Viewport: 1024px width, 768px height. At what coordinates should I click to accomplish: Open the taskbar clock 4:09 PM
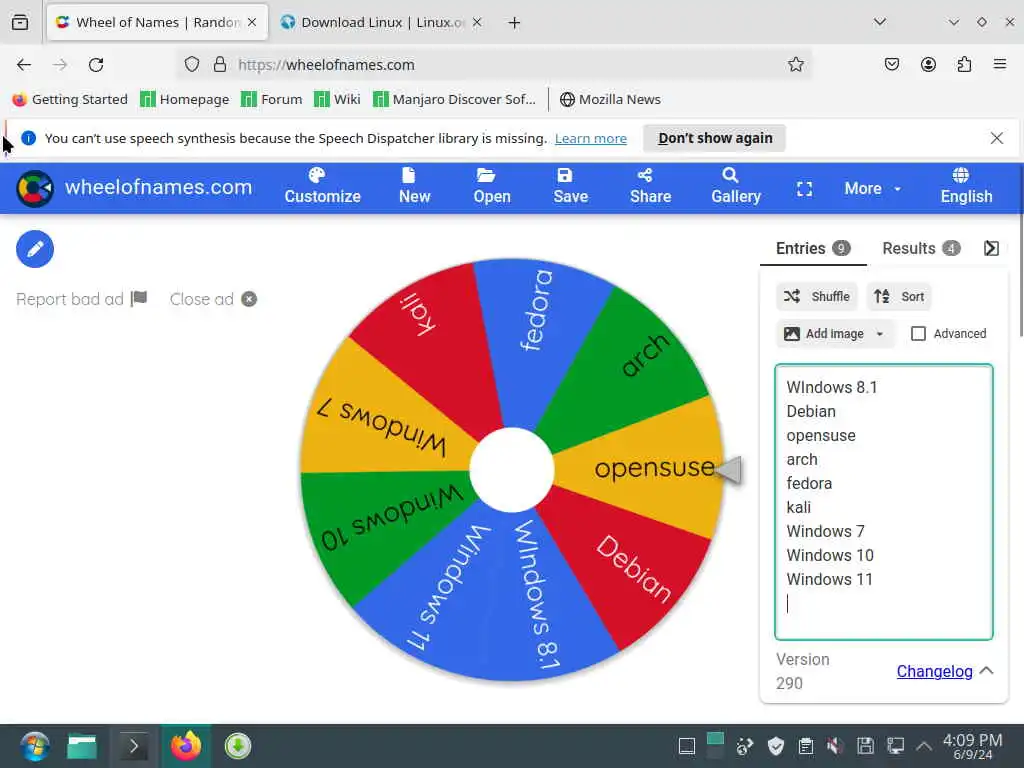(x=972, y=746)
